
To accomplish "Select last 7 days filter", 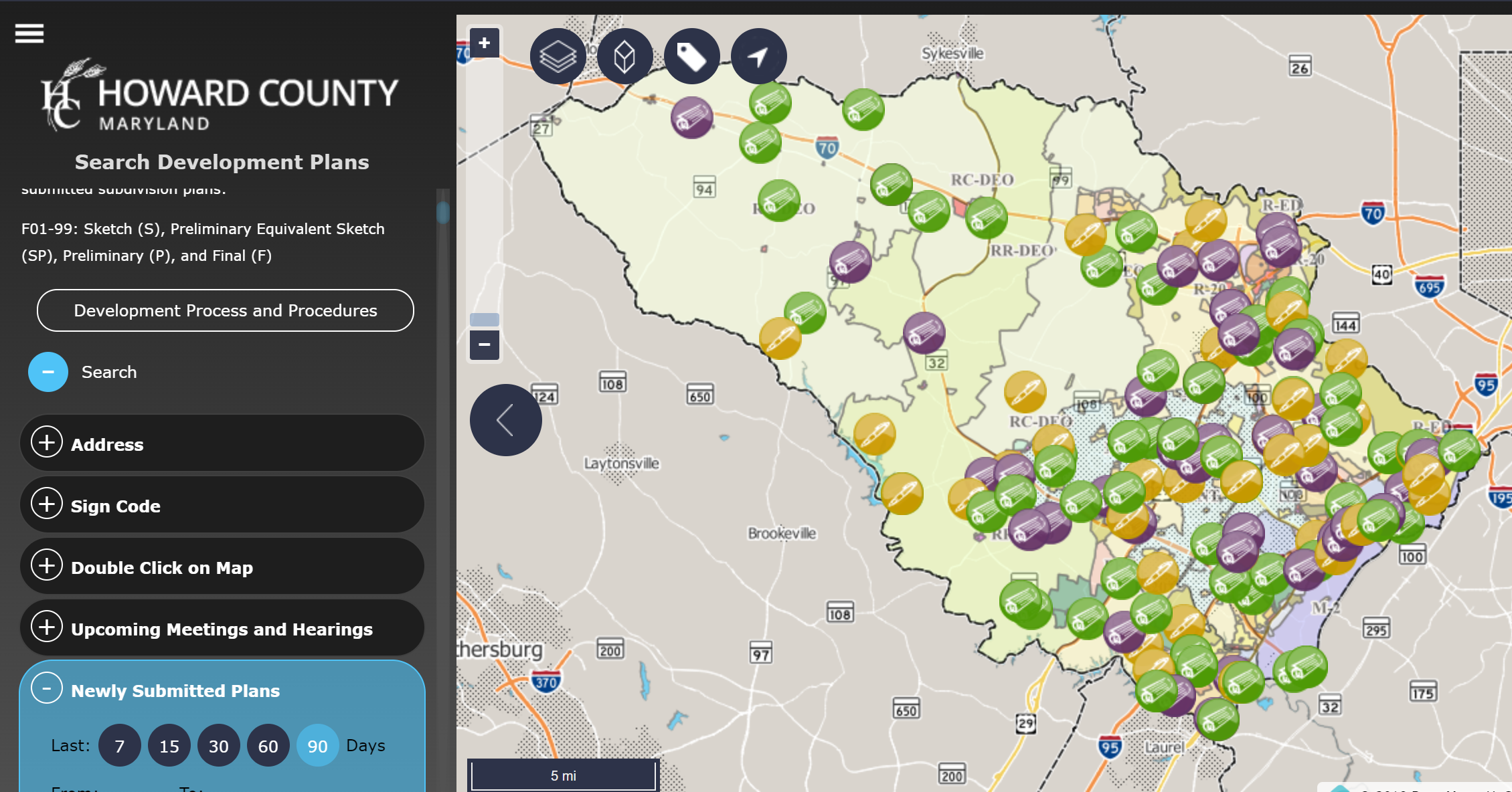I will tap(120, 745).
